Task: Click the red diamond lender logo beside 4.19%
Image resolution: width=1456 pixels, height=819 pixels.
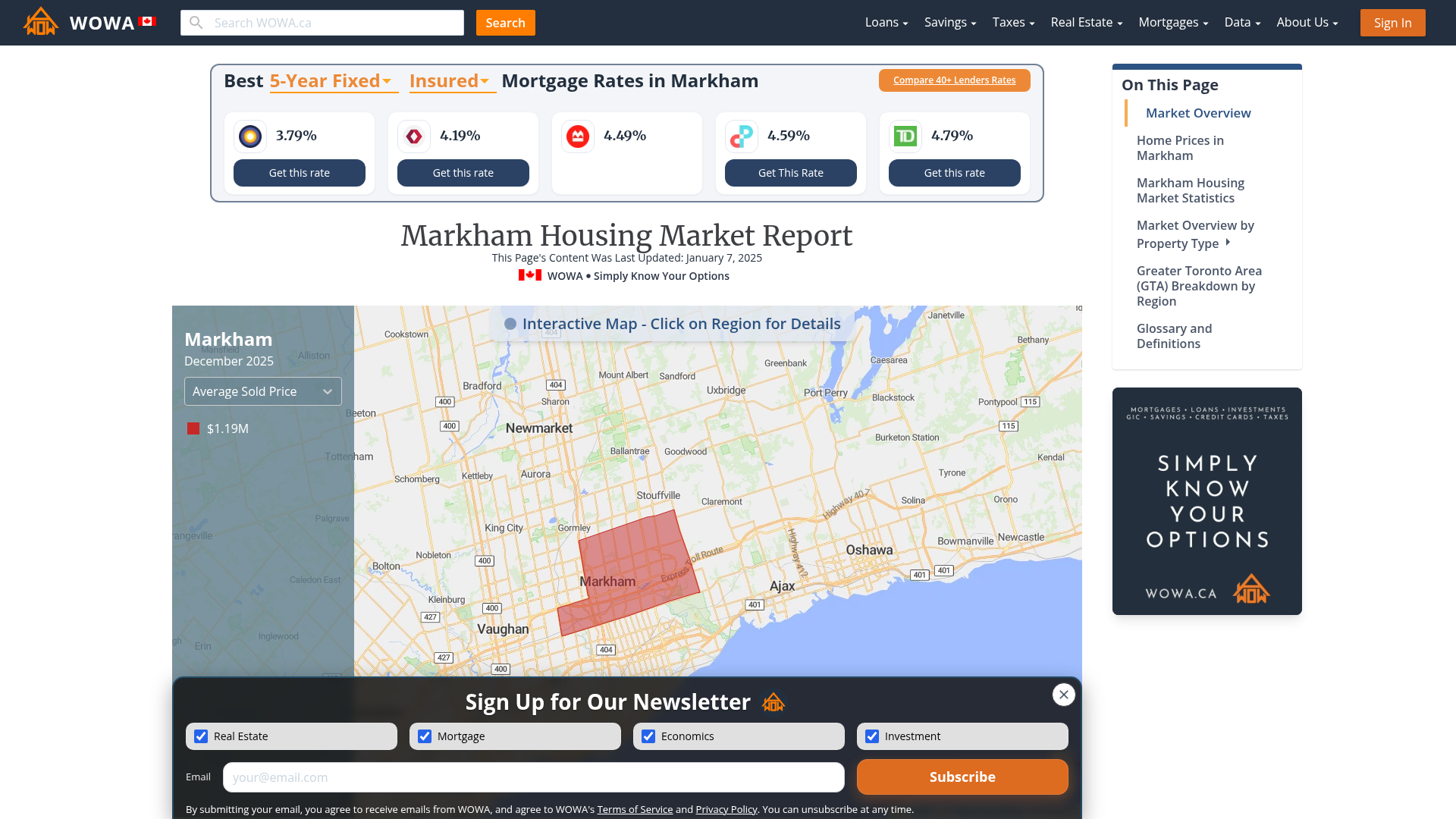Action: point(414,136)
